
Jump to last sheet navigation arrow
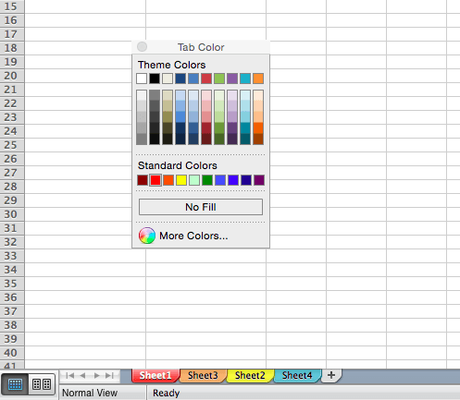109,376
